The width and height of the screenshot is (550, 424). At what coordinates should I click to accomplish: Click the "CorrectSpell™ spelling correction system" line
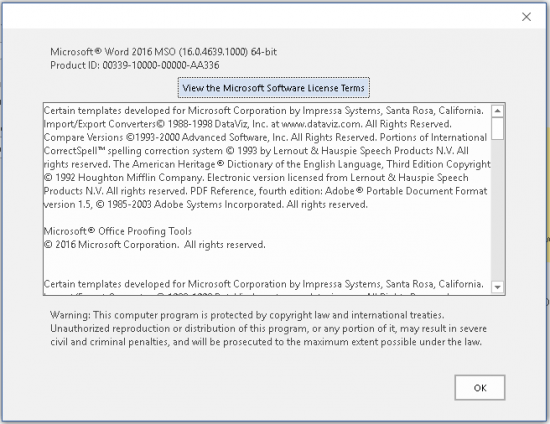(256, 151)
